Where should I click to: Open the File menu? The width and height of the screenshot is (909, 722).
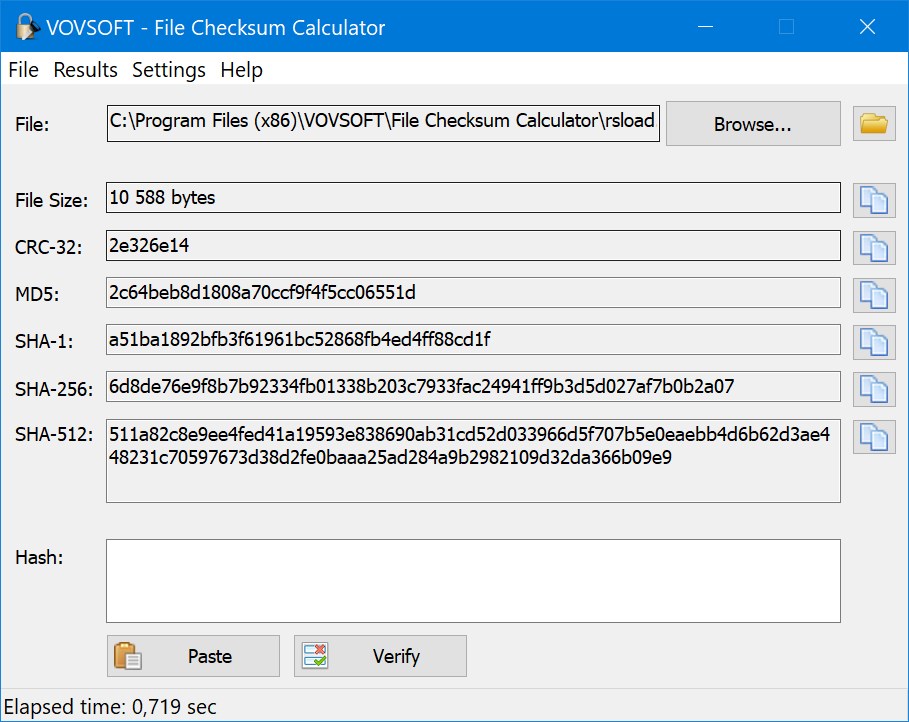(x=23, y=70)
